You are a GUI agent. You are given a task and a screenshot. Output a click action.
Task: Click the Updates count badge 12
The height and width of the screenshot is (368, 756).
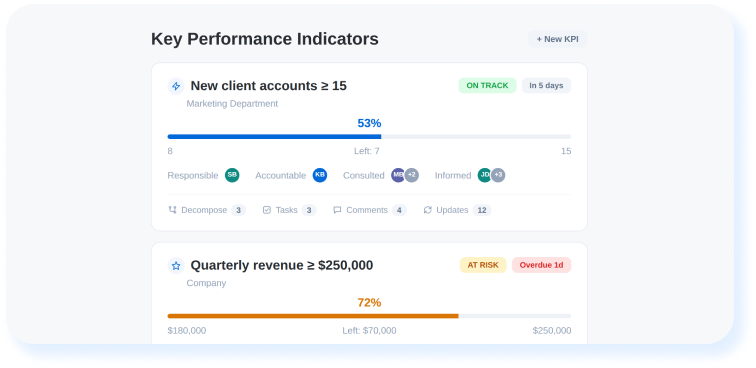tap(482, 210)
